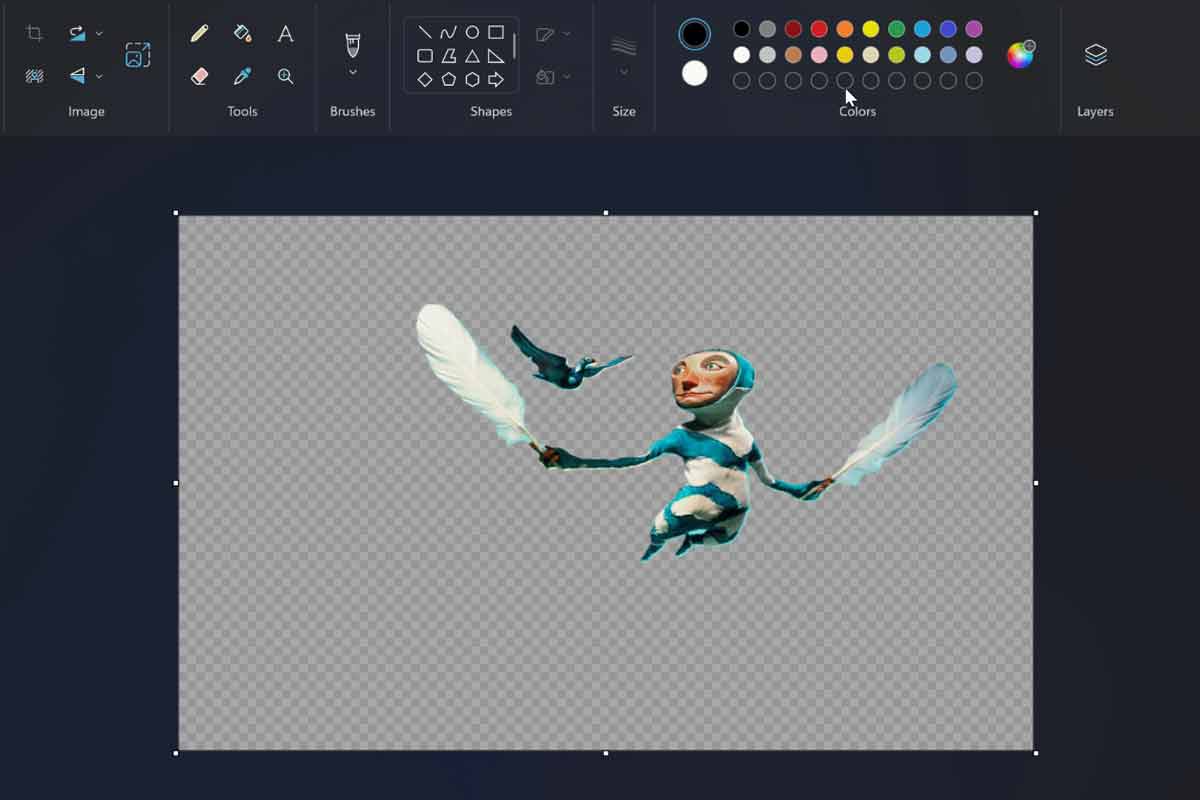The image size is (1200, 800).
Task: Choose the Right triangle shape
Action: tap(496, 56)
